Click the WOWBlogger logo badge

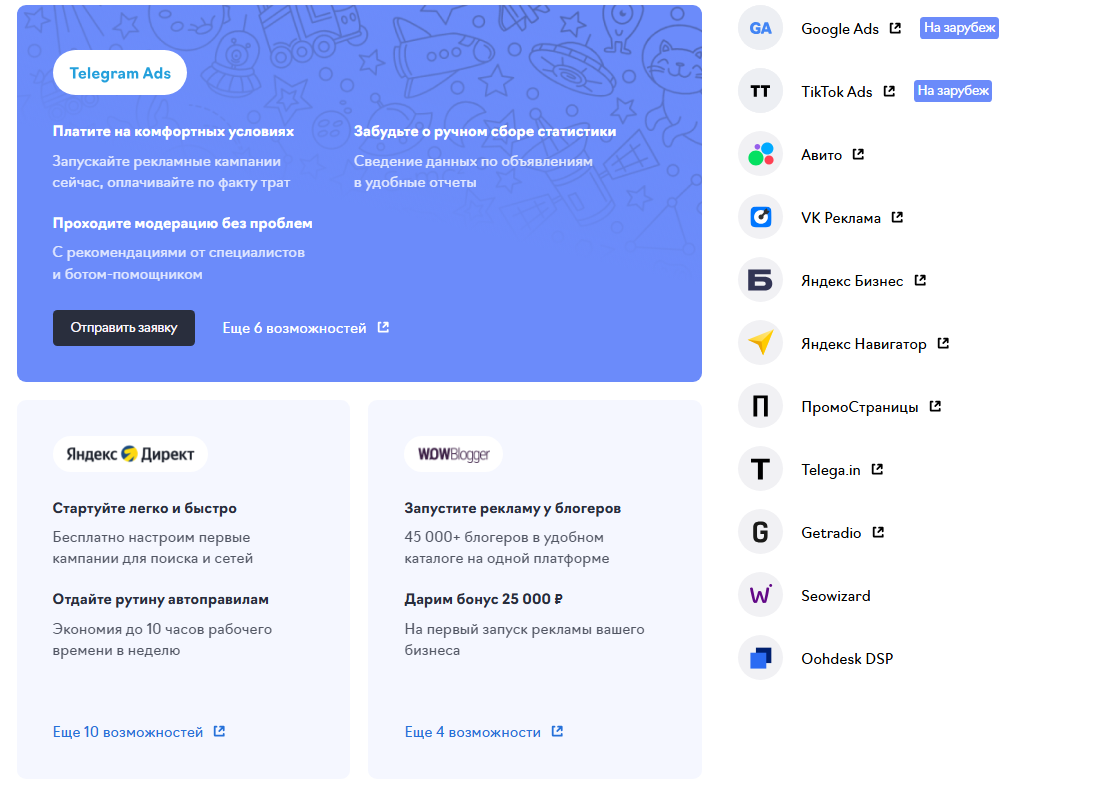pyautogui.click(x=453, y=454)
